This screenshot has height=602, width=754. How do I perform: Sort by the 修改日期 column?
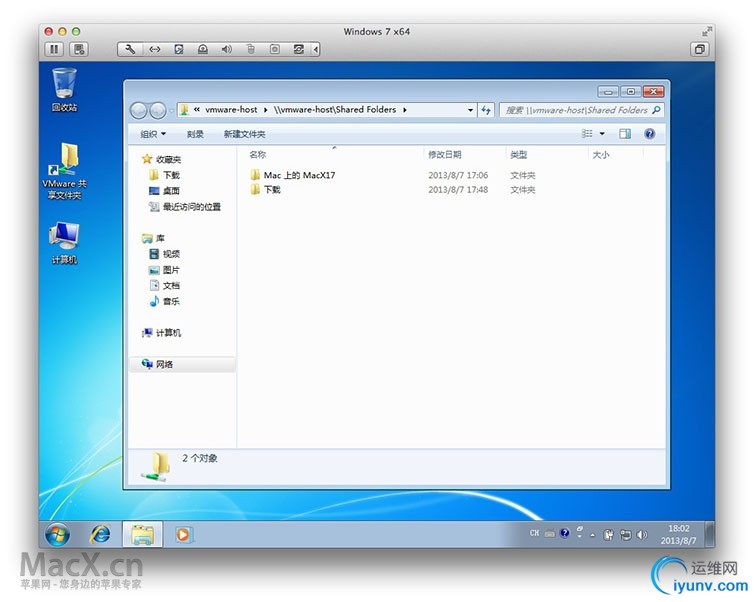444,154
